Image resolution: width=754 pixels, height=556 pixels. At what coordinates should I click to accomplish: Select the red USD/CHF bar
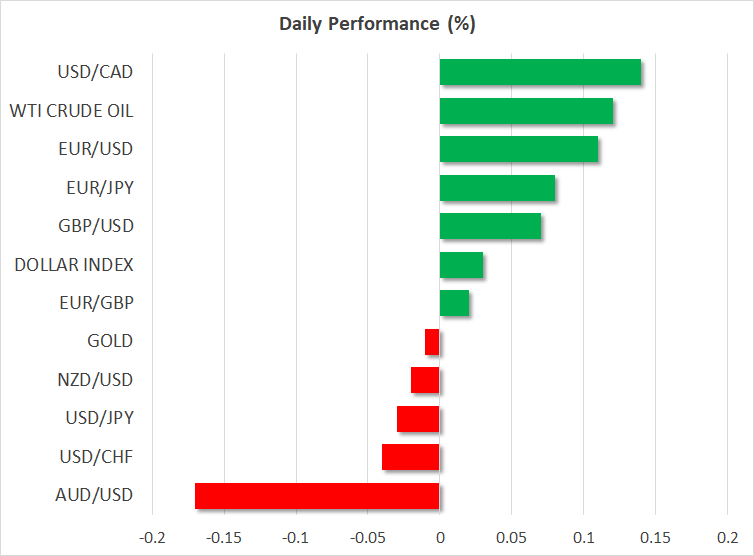pyautogui.click(x=411, y=457)
